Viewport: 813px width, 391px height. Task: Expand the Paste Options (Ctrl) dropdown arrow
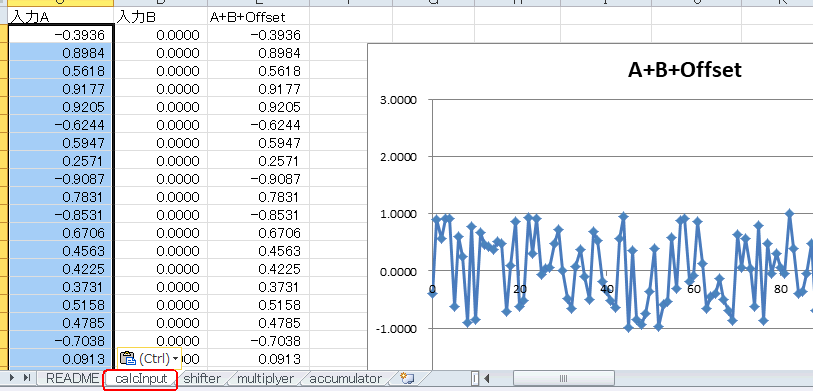(x=176, y=358)
